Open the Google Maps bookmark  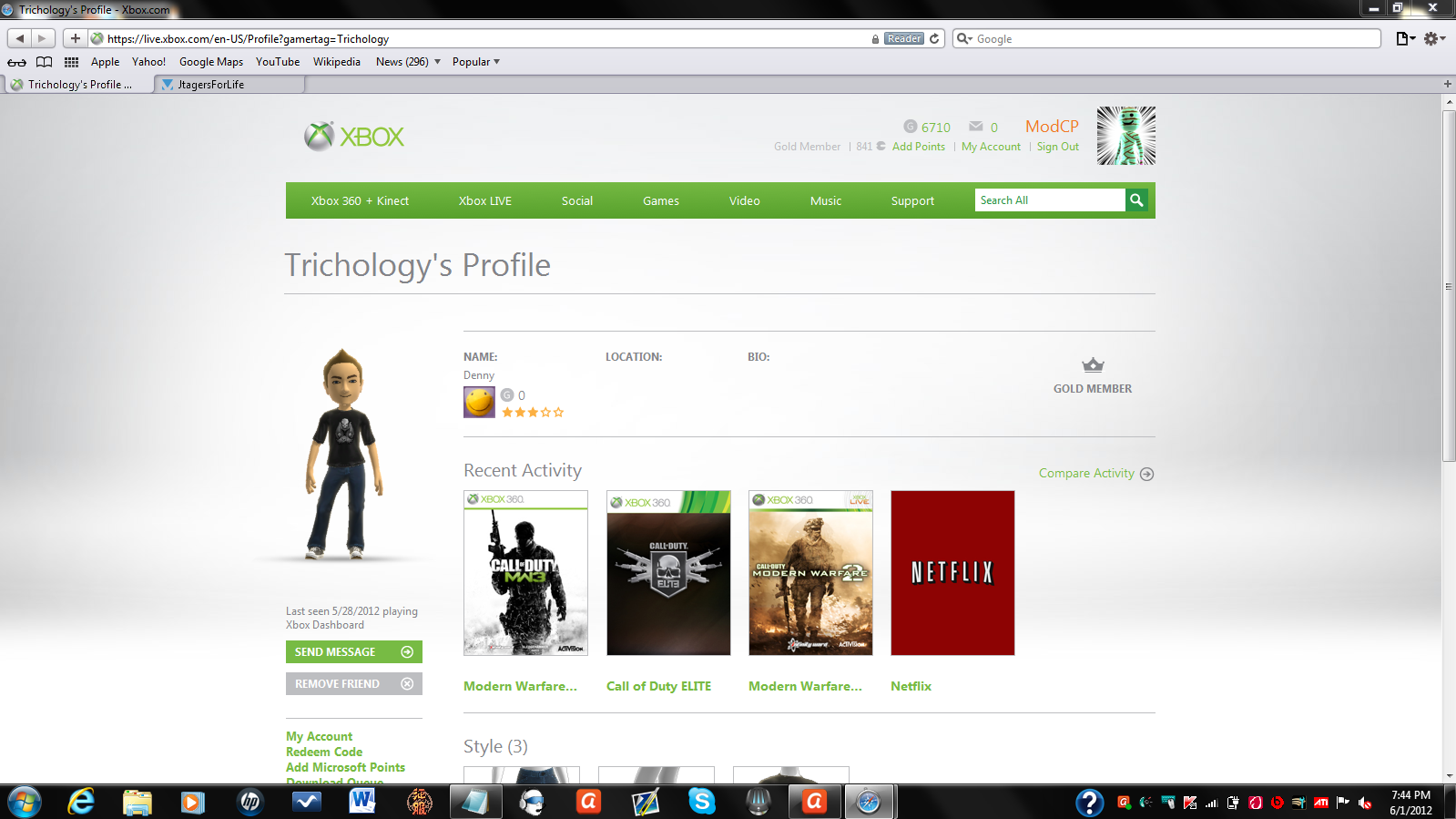coord(211,62)
